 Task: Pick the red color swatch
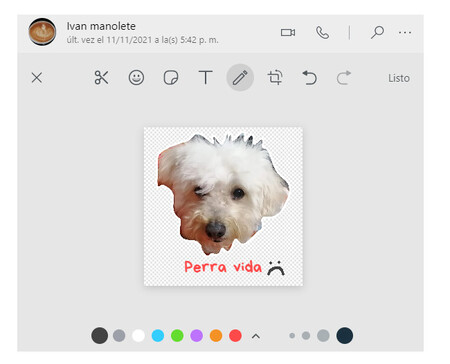(x=235, y=336)
